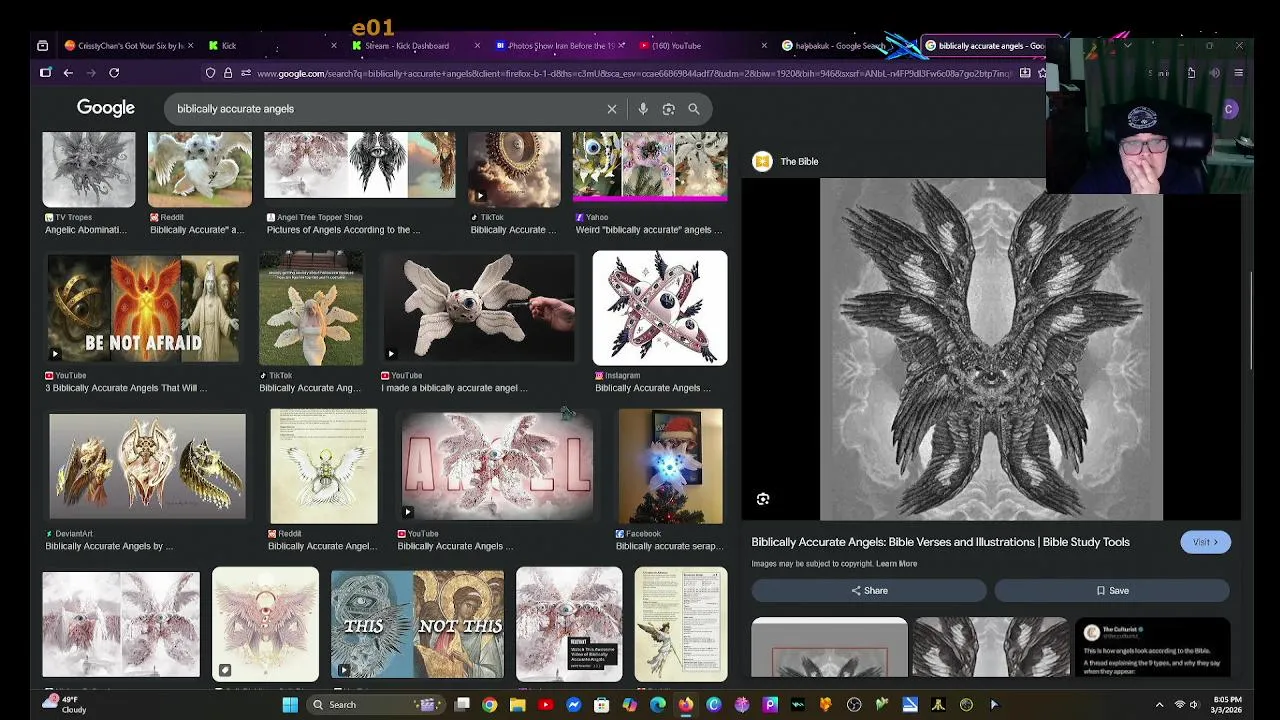This screenshot has width=1280, height=720.
Task: Close the Kick tab
Action: tap(334, 45)
